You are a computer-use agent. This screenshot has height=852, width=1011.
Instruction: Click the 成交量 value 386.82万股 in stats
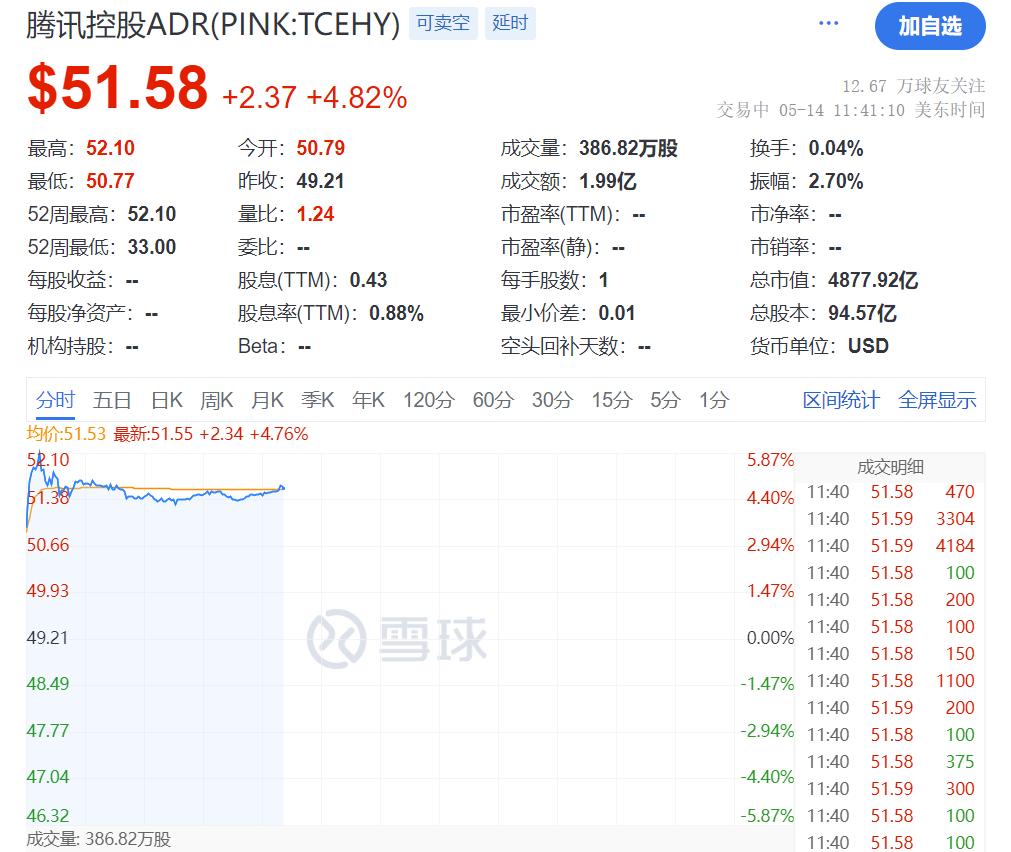(629, 148)
